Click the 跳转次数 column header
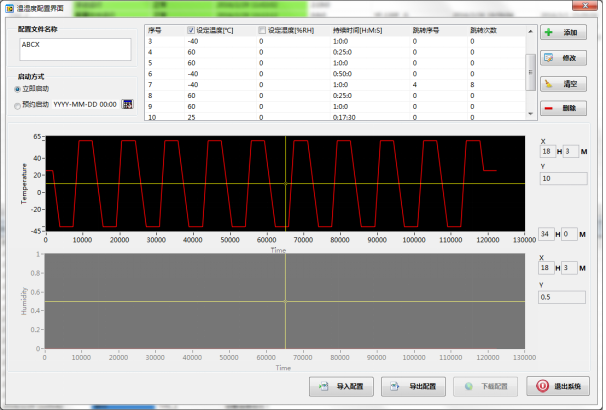This screenshot has height=410, width=606. (x=483, y=30)
